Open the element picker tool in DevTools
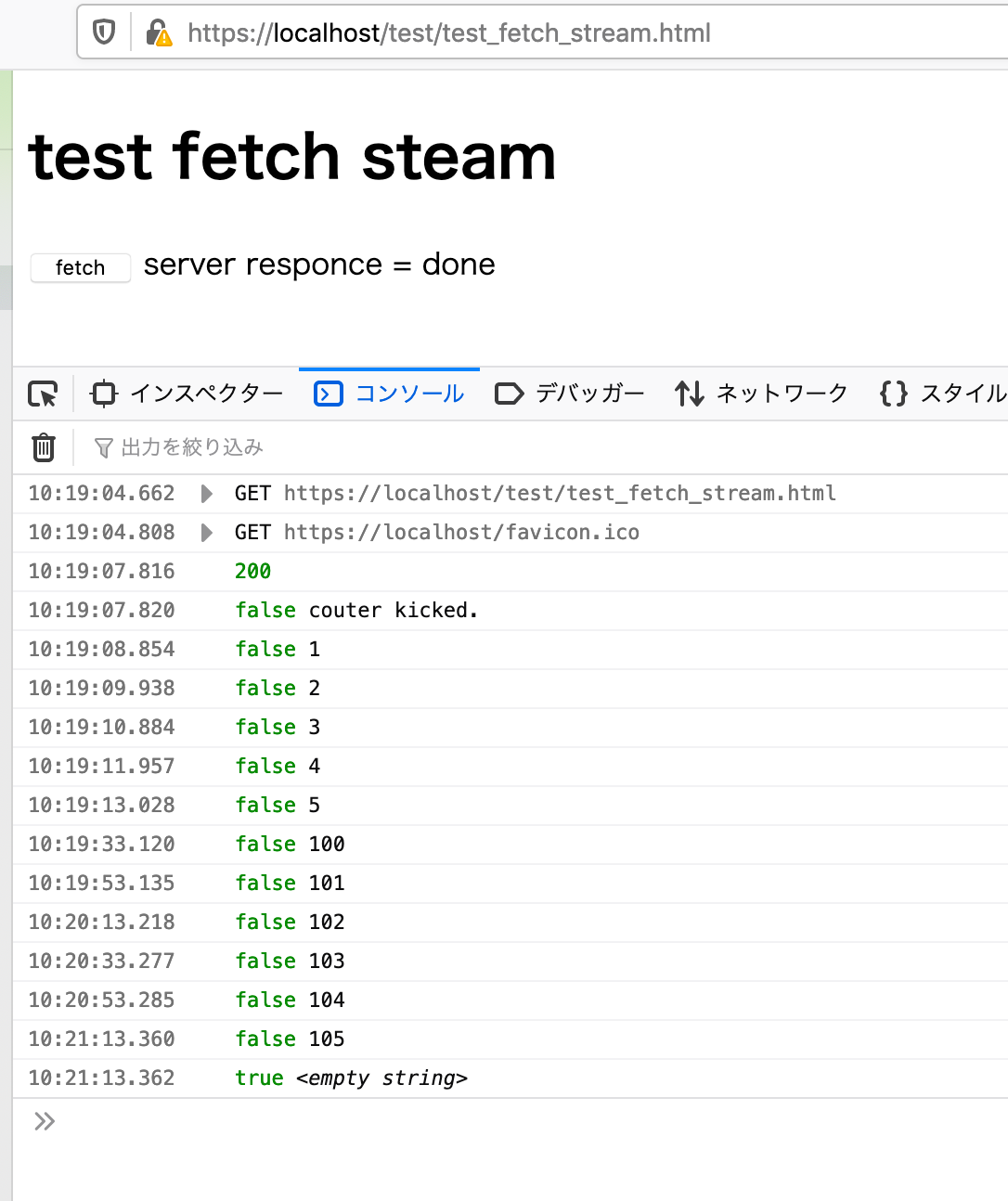Viewport: 1008px width, 1201px height. tap(42, 394)
